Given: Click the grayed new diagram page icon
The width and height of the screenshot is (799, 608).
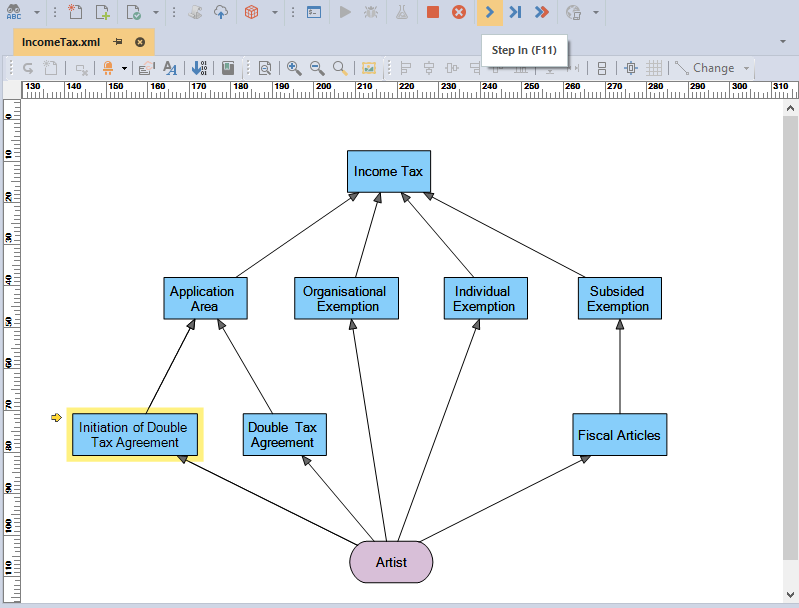Looking at the screenshot, I should coord(50,68).
